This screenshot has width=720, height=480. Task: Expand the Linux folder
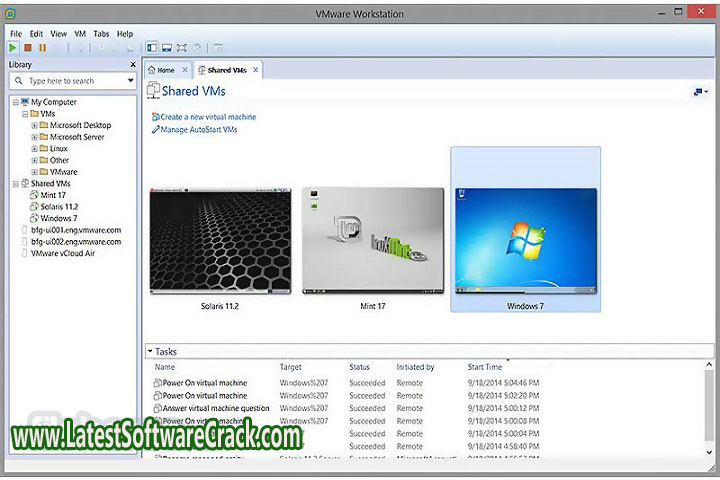34,149
